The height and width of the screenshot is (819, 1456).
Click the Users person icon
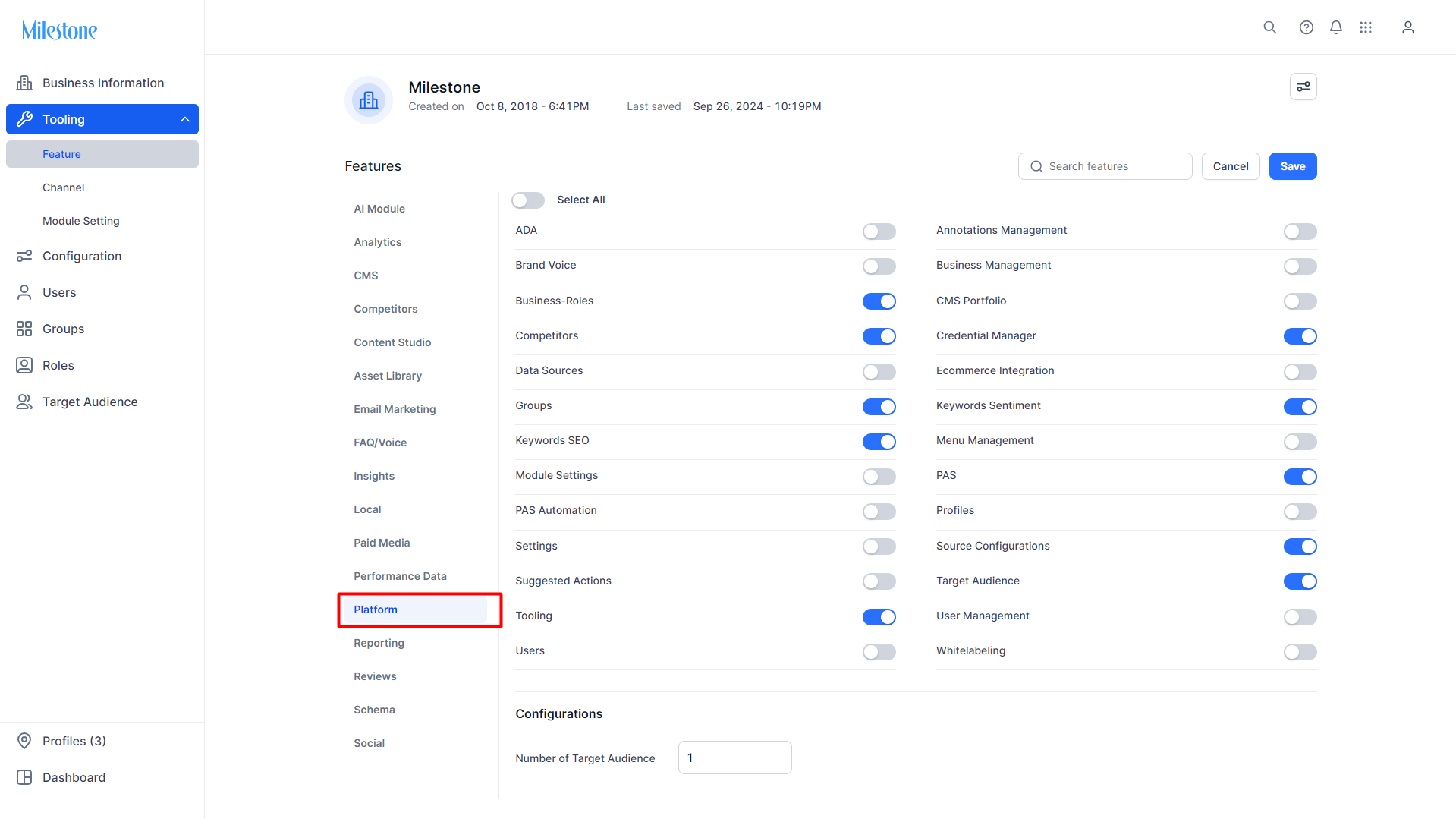[x=24, y=292]
